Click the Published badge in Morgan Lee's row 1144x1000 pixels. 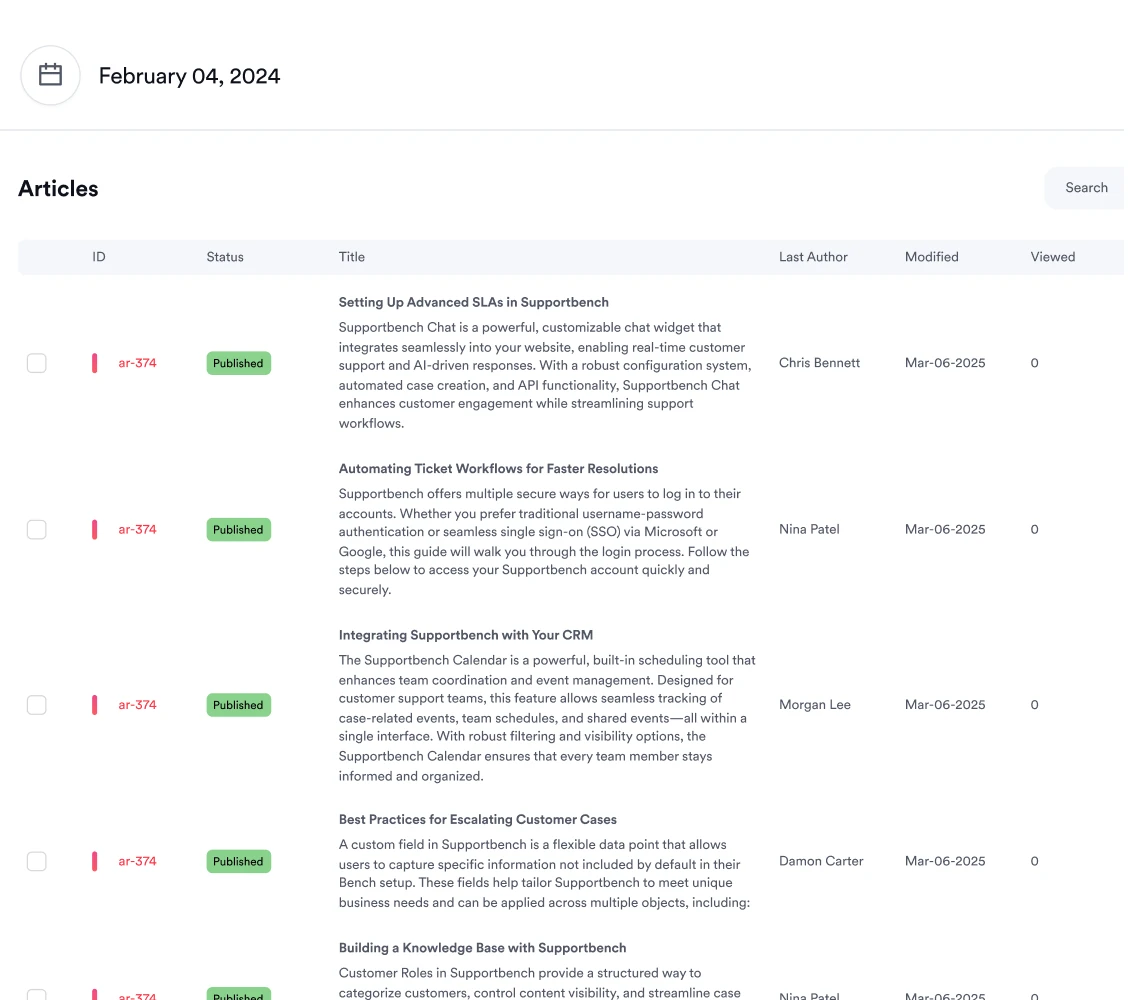coord(238,705)
